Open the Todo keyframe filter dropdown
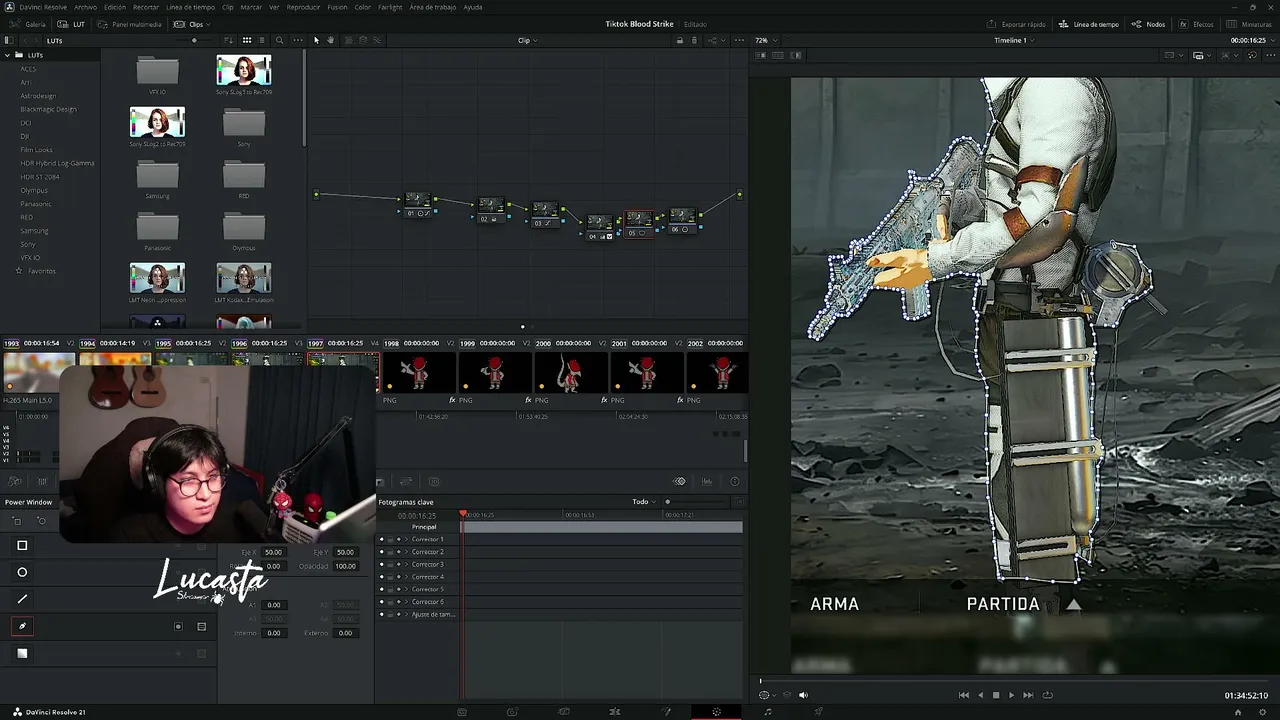The width and height of the screenshot is (1280, 720). click(x=643, y=502)
